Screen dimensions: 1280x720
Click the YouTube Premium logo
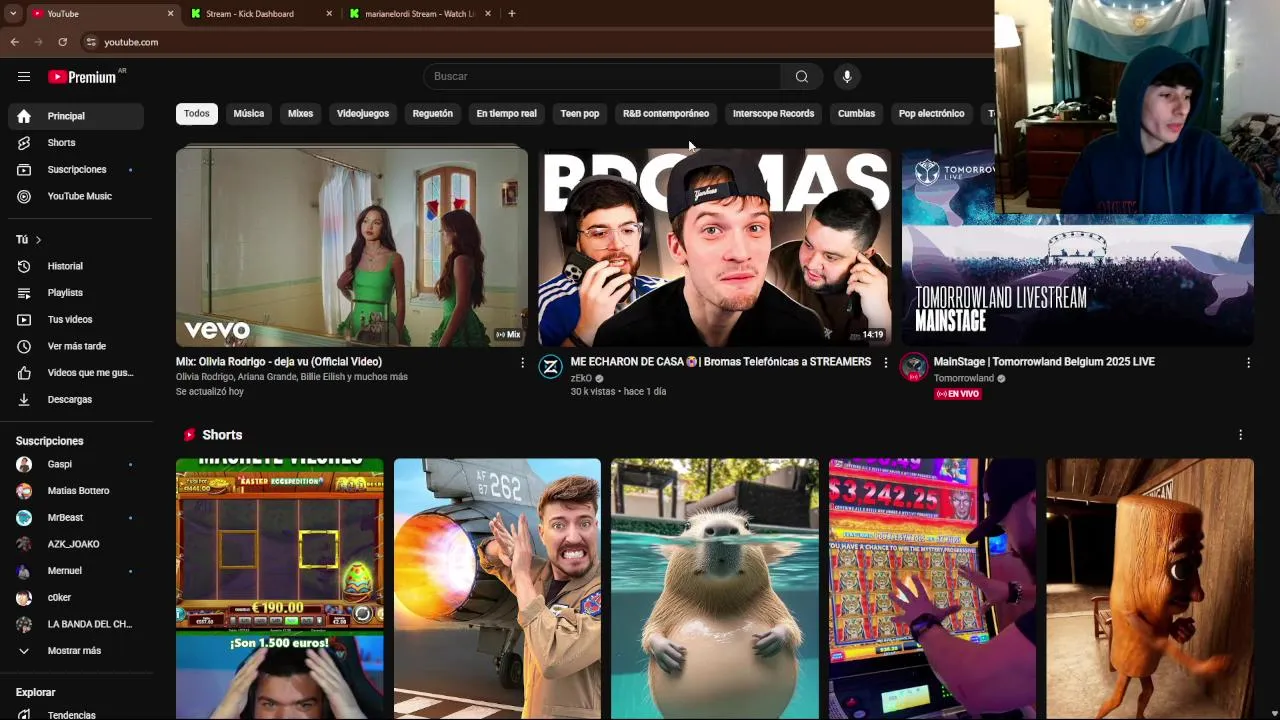coord(82,77)
